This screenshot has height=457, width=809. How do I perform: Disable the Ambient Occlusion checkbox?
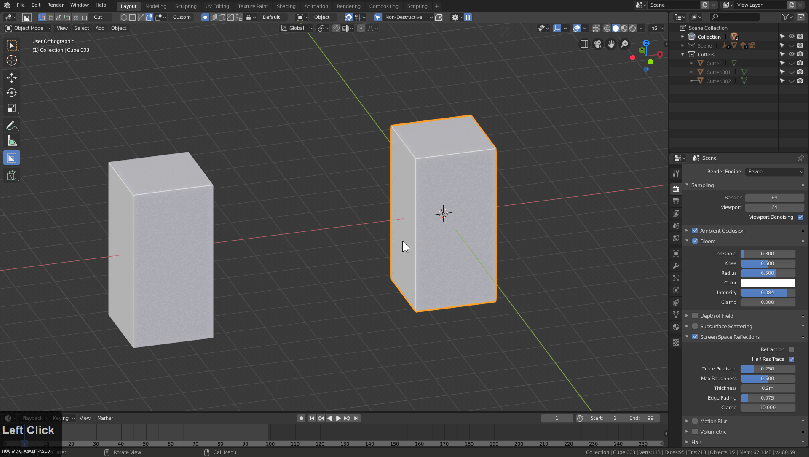pos(695,229)
